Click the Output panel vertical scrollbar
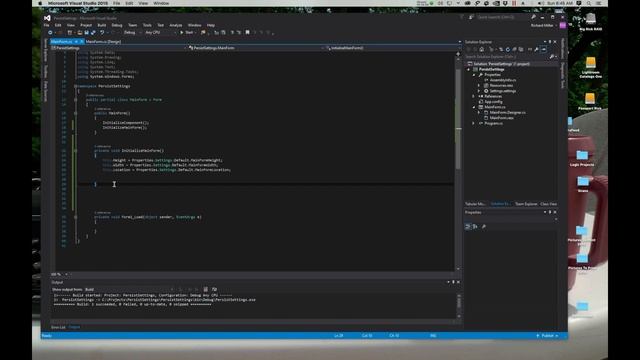640x360 pixels. click(x=459, y=305)
